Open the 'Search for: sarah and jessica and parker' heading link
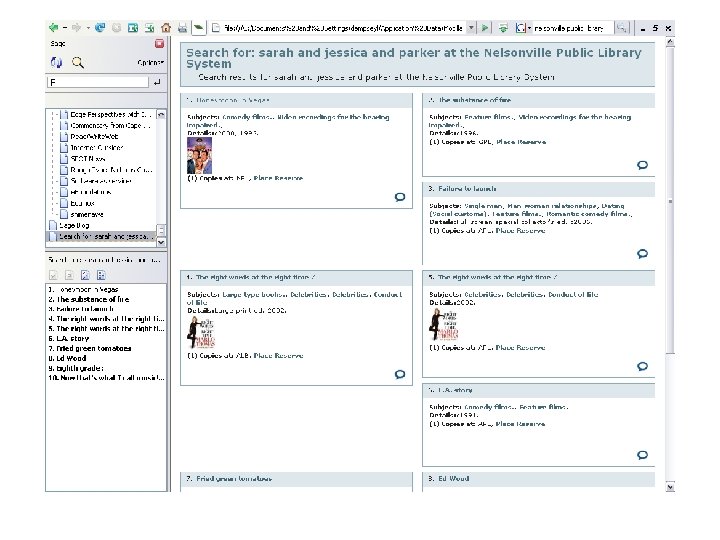The image size is (720, 540). [x=414, y=58]
